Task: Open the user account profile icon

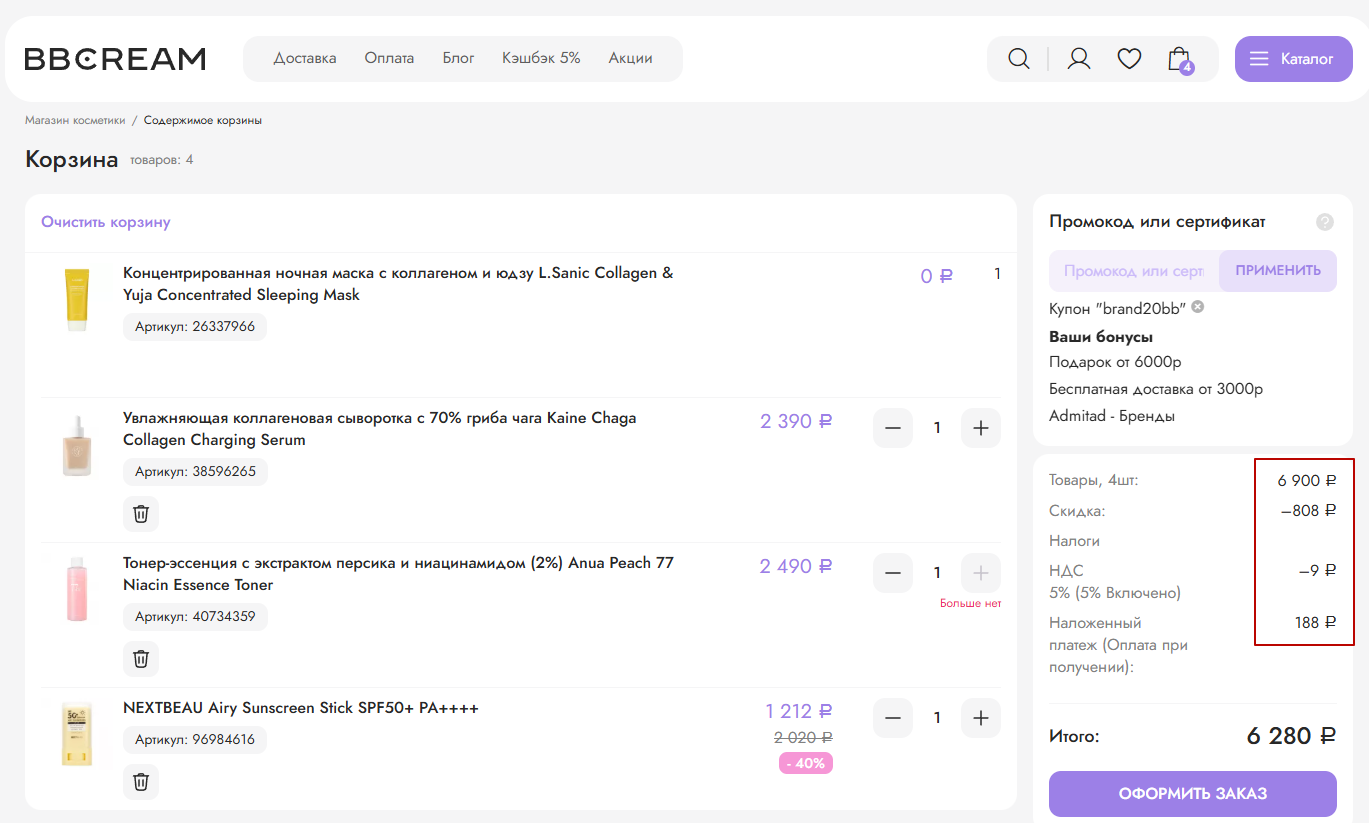Action: pos(1079,59)
